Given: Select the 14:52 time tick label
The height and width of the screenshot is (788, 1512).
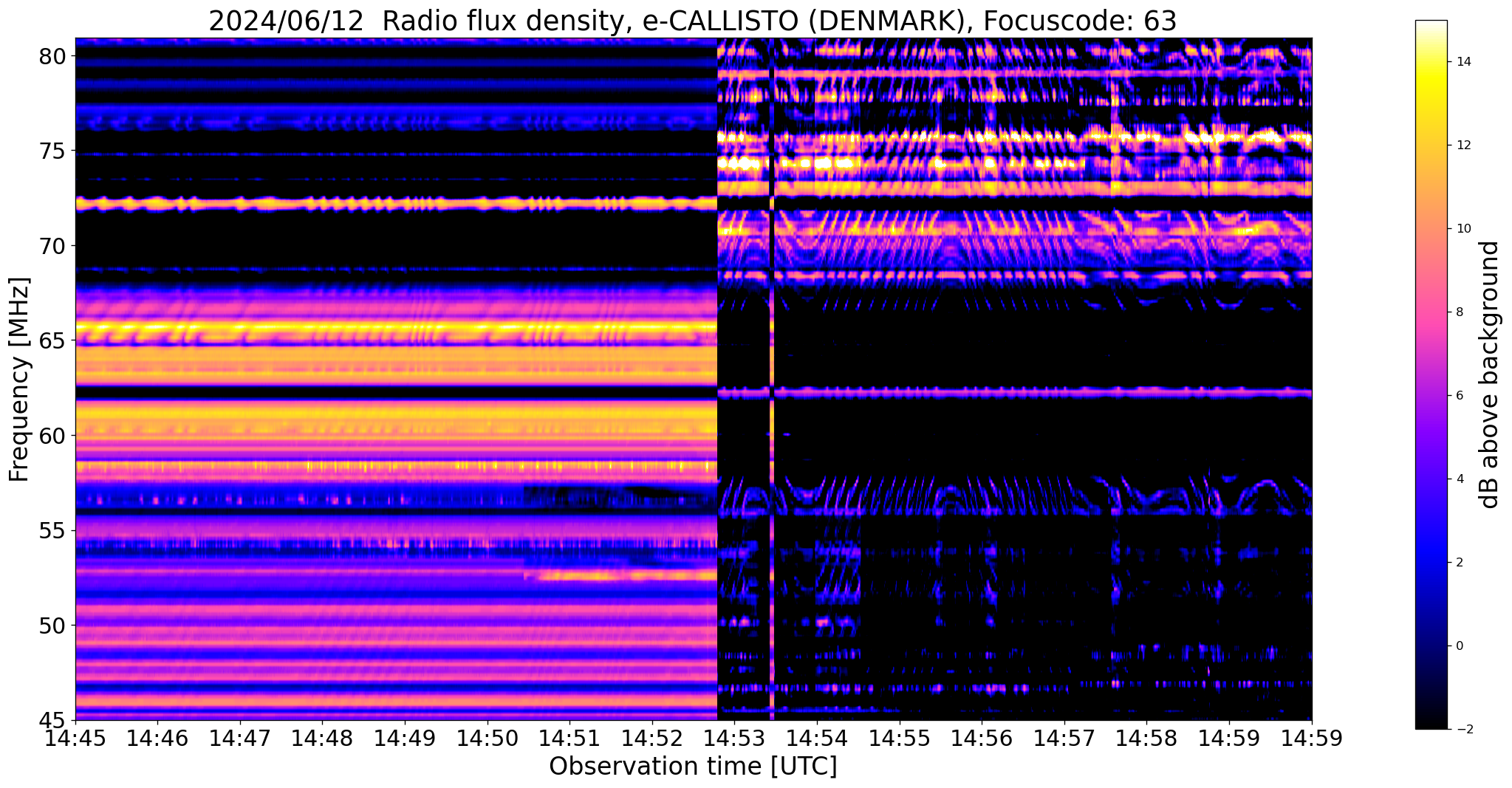Looking at the screenshot, I should click(652, 739).
